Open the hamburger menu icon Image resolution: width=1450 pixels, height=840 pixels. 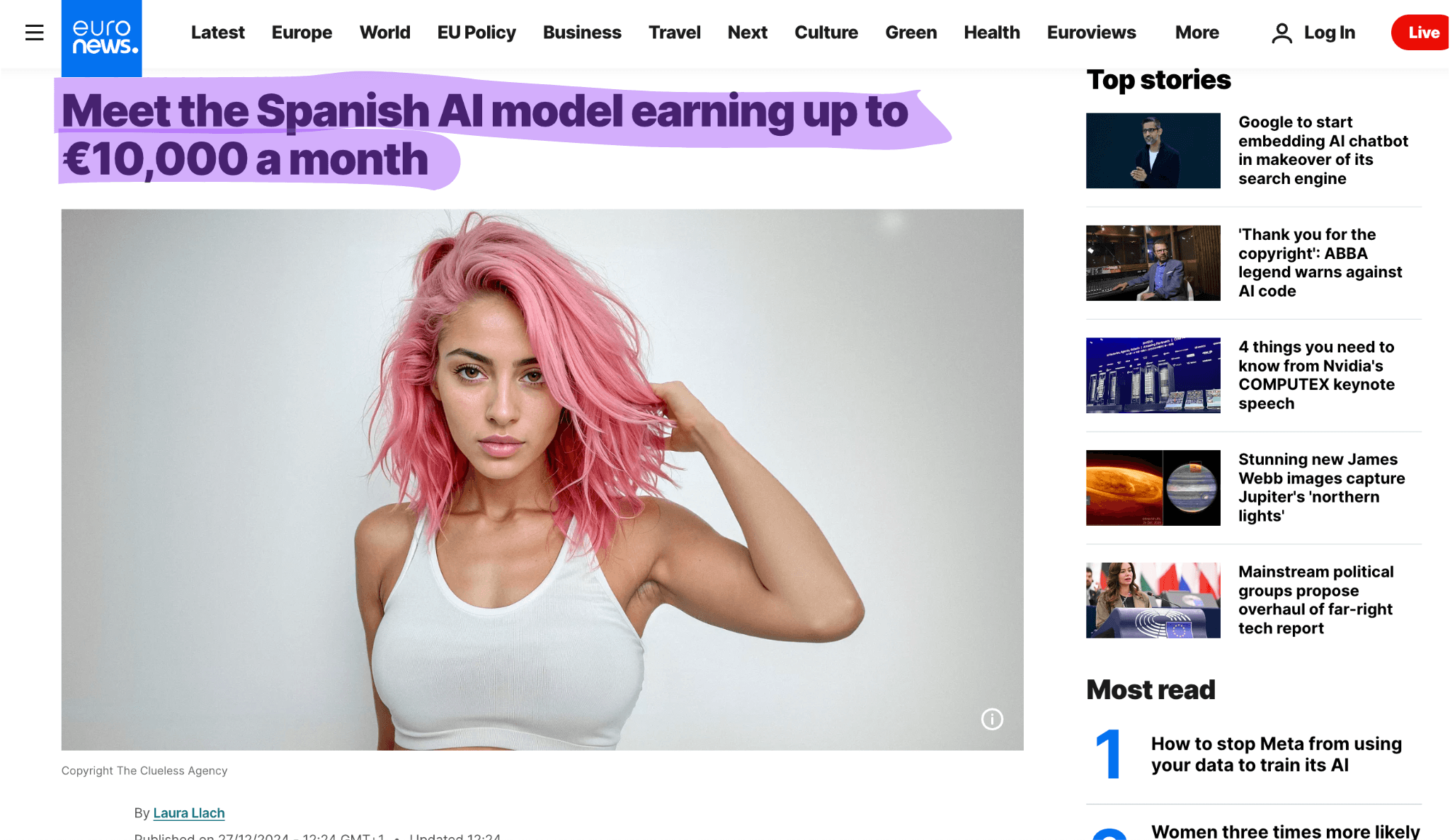click(x=34, y=33)
